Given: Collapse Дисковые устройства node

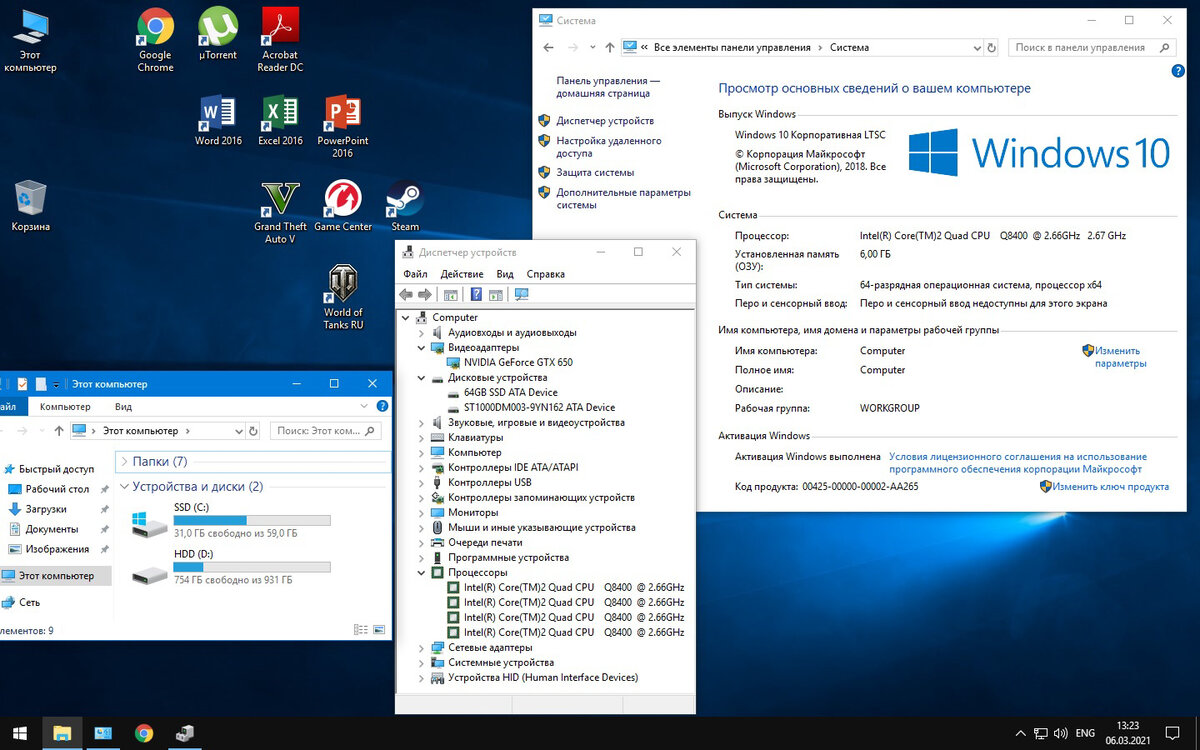Looking at the screenshot, I should click(x=421, y=378).
